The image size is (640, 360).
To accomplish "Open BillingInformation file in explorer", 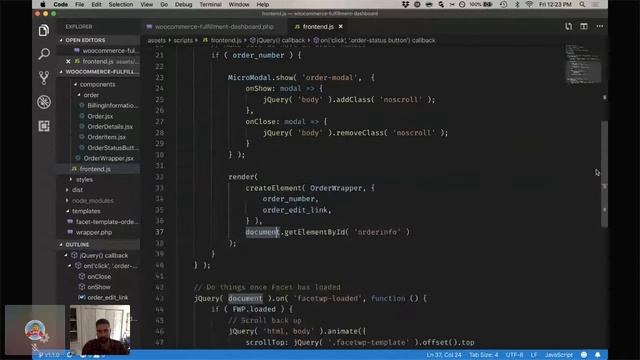I will click(x=112, y=105).
